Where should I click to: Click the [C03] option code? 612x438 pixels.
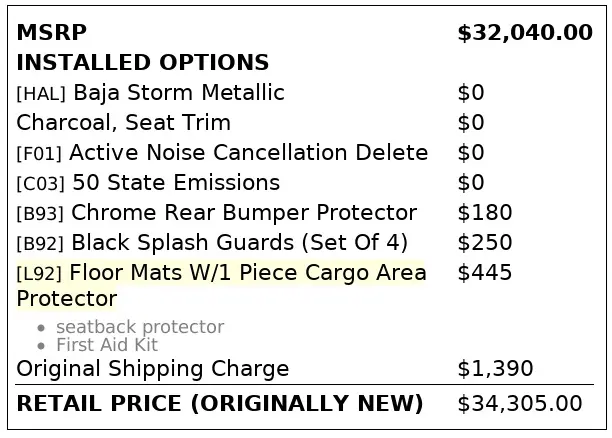click(x=41, y=184)
